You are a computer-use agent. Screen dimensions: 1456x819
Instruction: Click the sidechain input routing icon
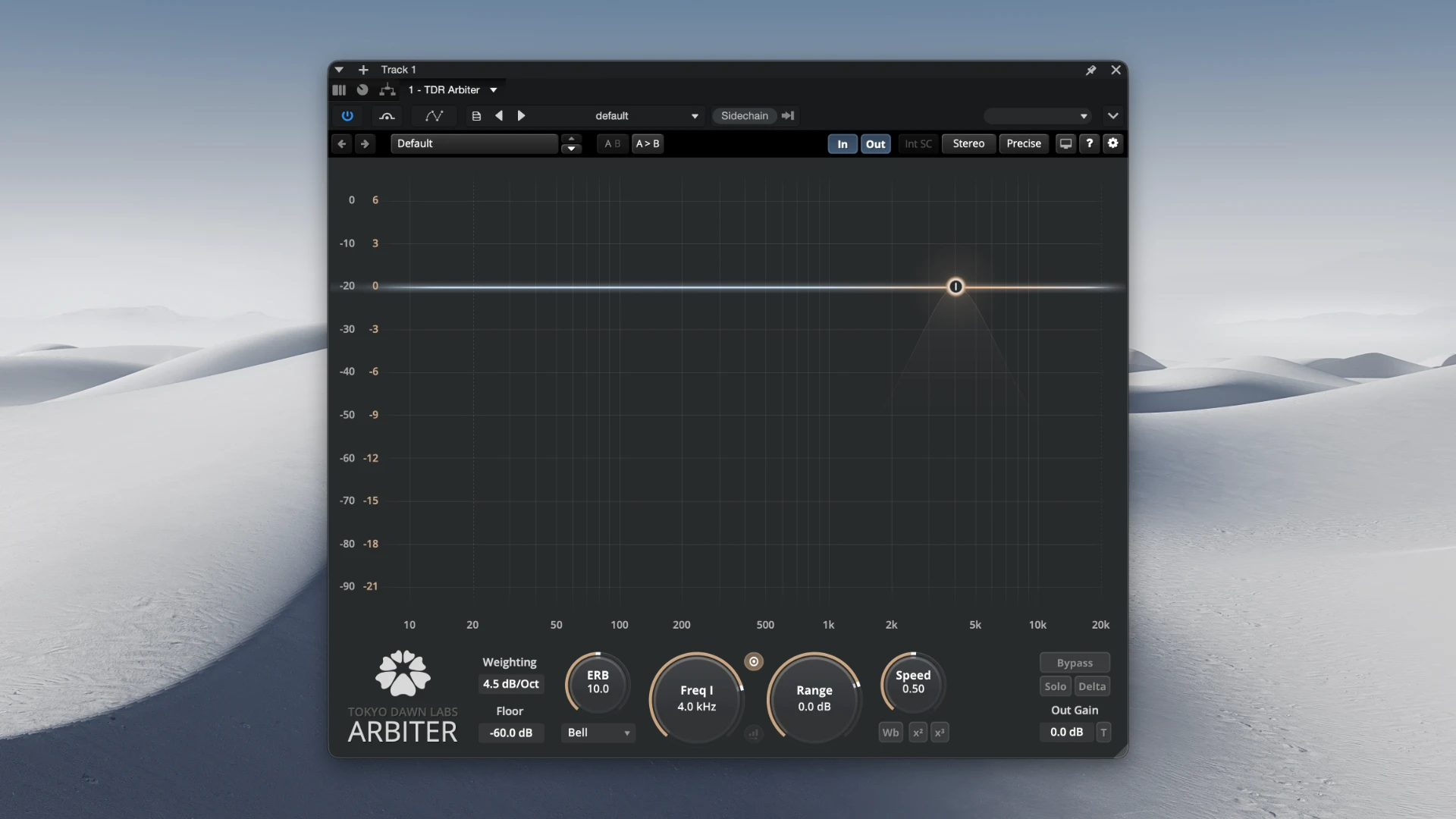(x=788, y=116)
